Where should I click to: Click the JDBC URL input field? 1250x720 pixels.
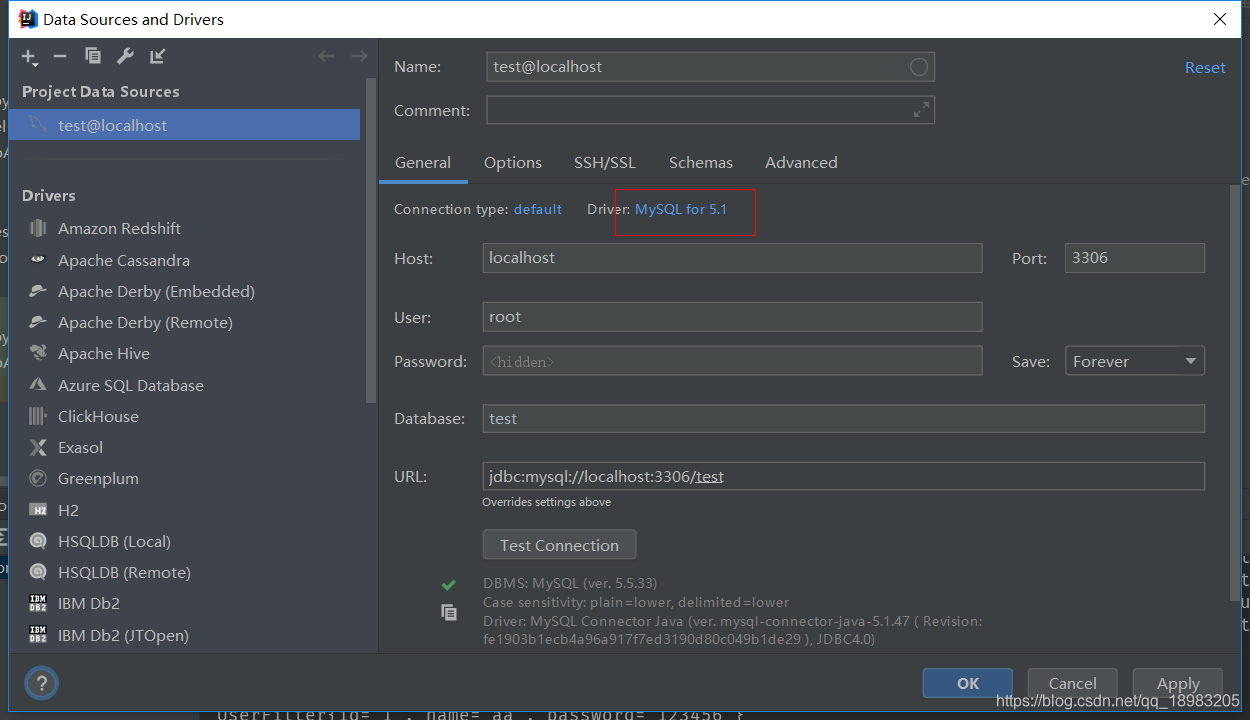click(x=843, y=476)
